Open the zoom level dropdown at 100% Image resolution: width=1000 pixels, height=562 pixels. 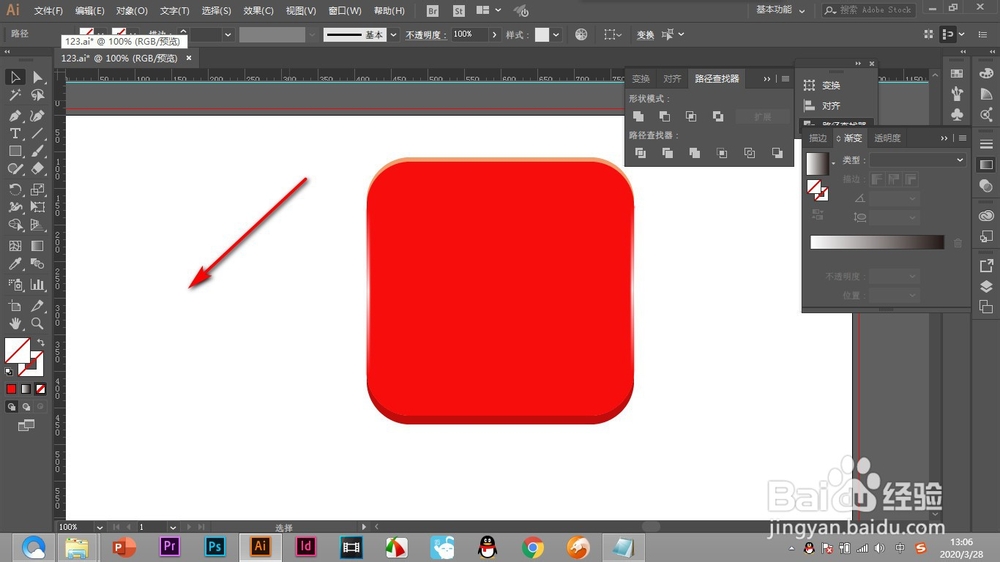[99, 527]
